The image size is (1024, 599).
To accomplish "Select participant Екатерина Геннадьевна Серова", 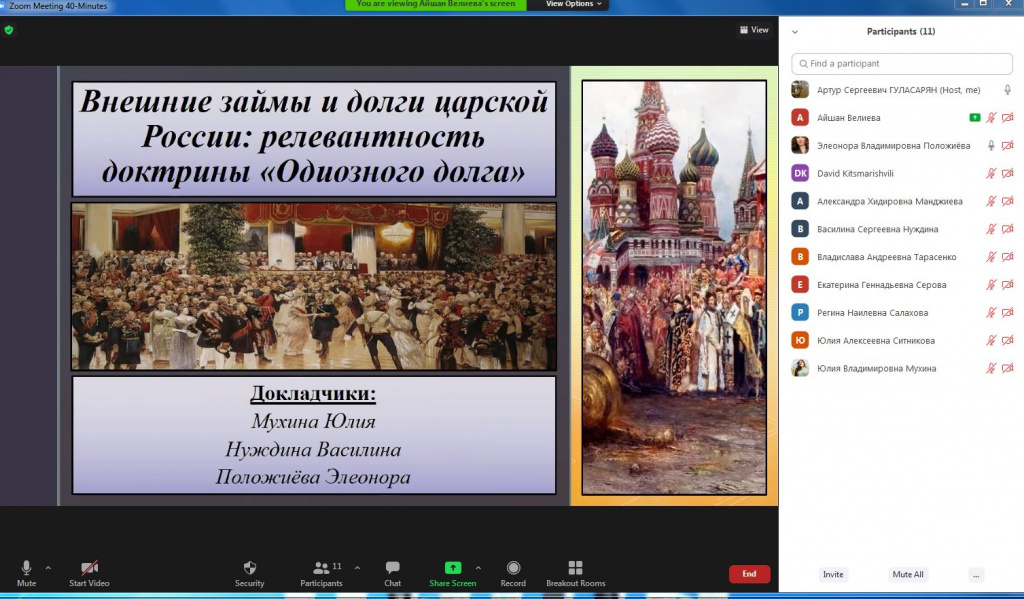I will pos(882,285).
